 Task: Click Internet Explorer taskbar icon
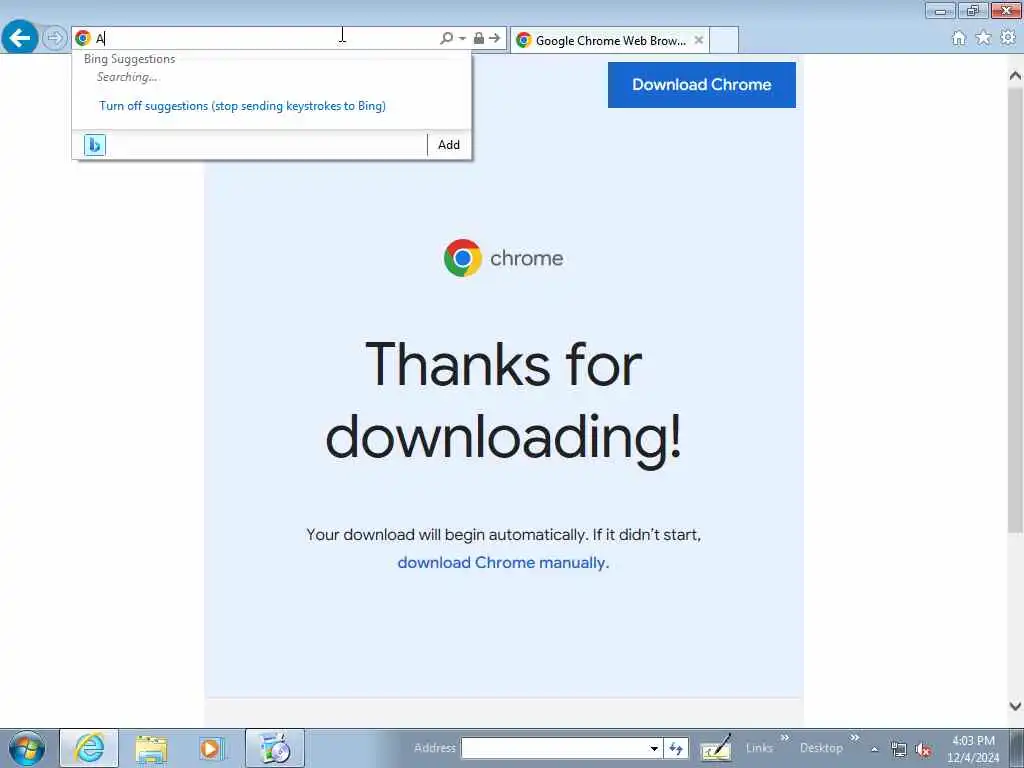coord(89,748)
